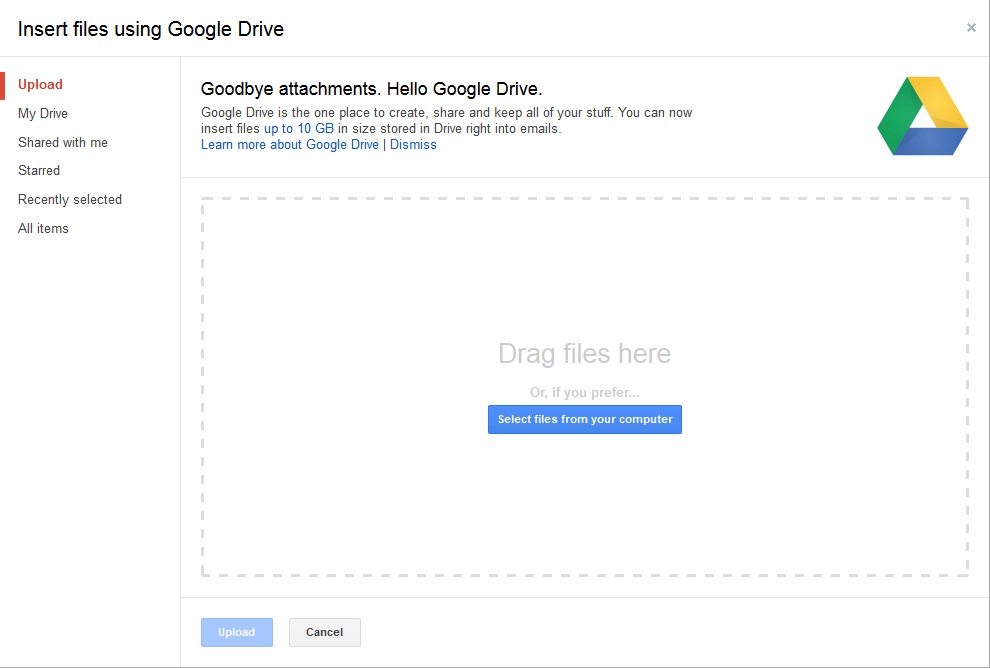Click the Goodbye attachments heading
The image size is (990, 668).
click(371, 89)
